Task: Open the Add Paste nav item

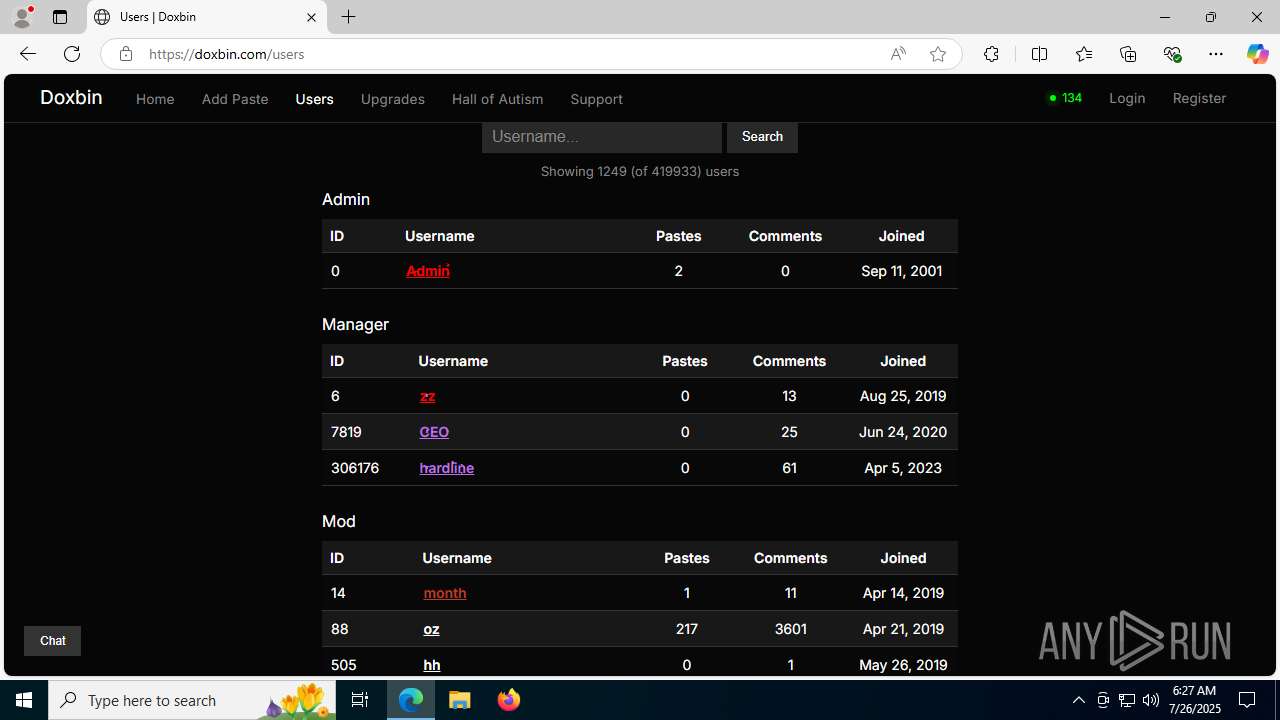Action: pos(235,99)
